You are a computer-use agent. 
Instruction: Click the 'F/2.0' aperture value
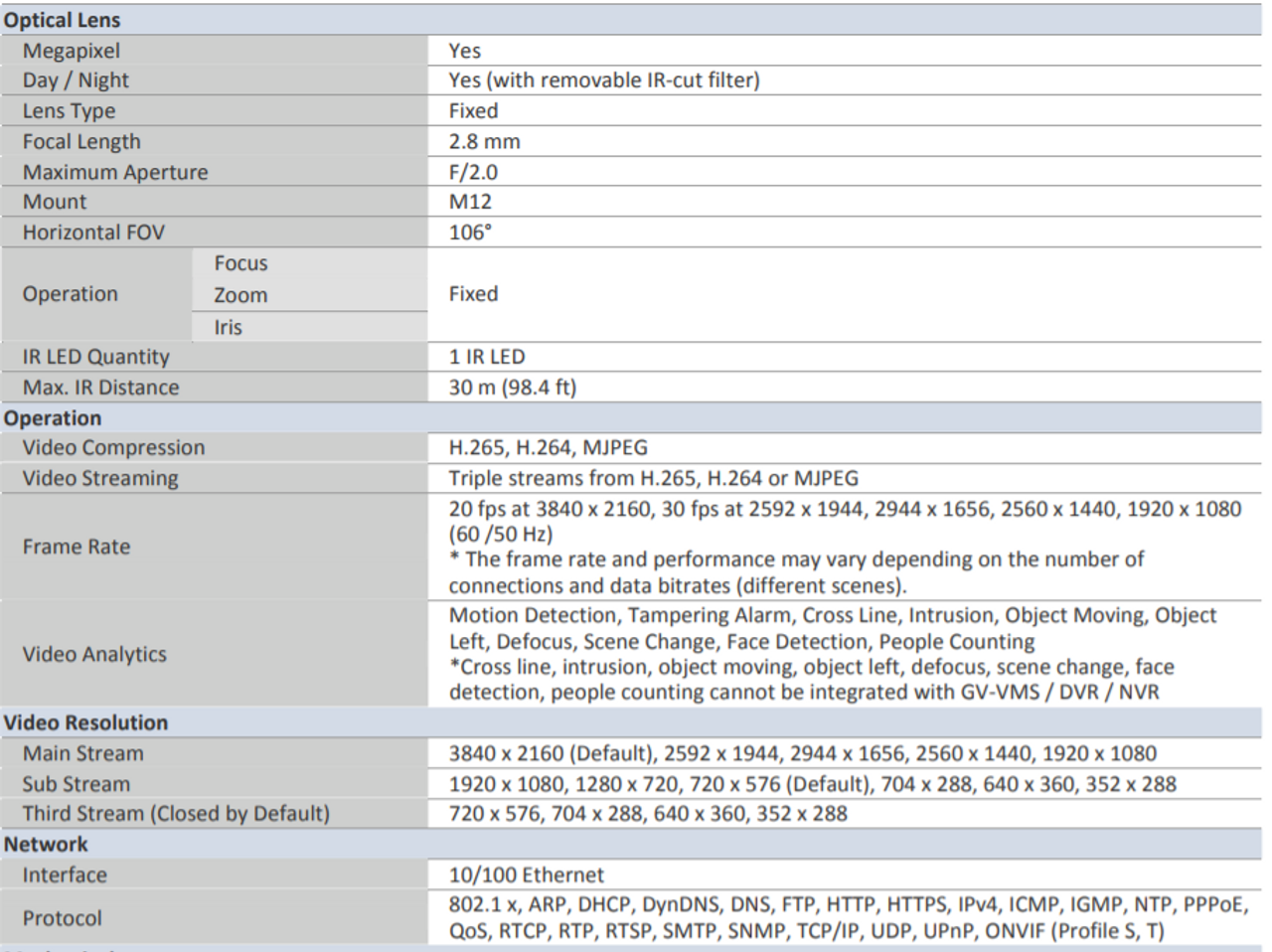(x=473, y=172)
